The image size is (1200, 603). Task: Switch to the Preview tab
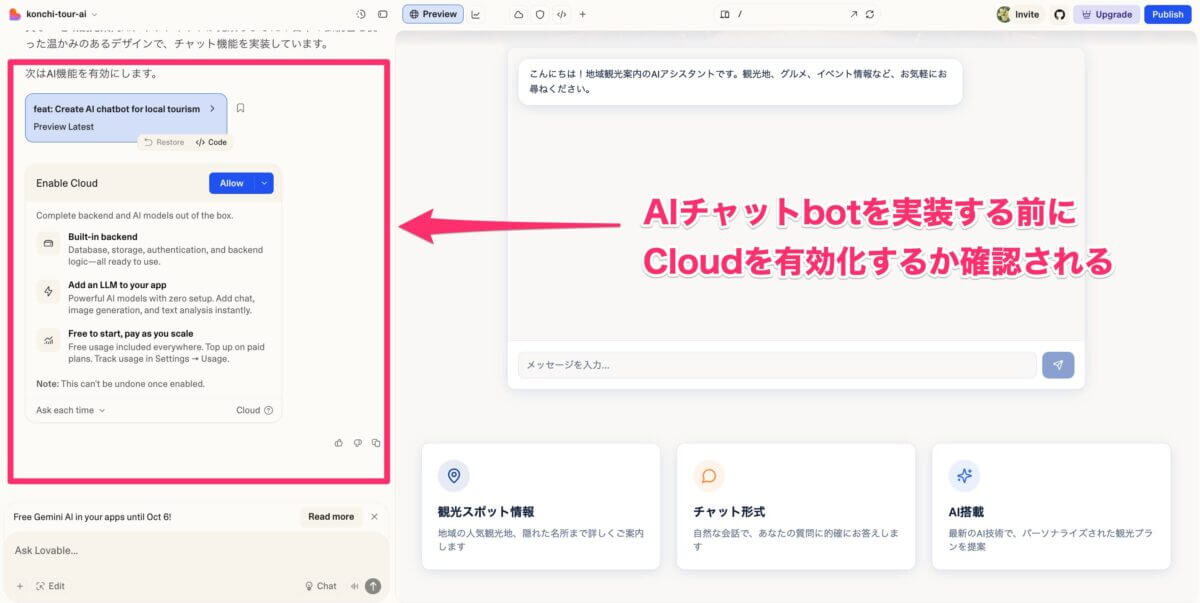[432, 15]
